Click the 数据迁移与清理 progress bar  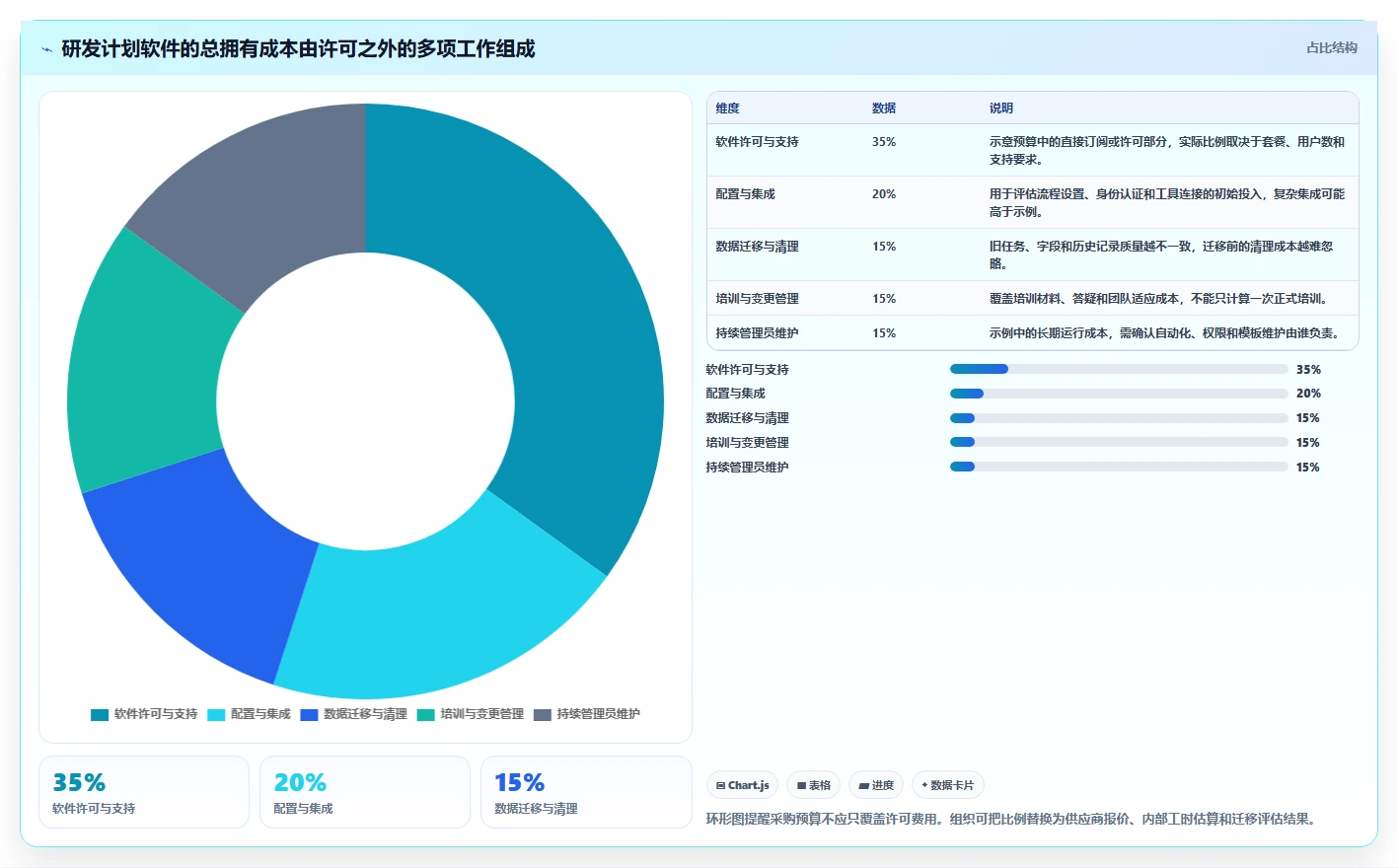tap(1119, 418)
